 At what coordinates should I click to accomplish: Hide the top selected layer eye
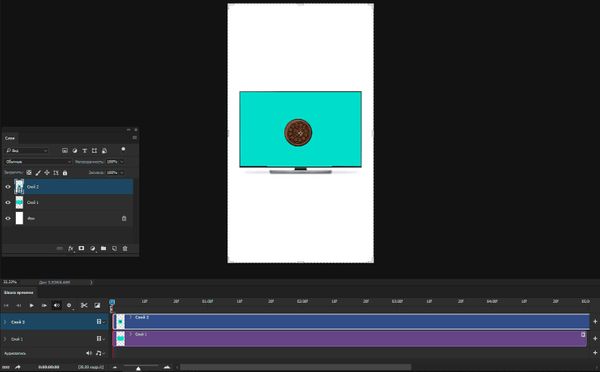click(8, 187)
